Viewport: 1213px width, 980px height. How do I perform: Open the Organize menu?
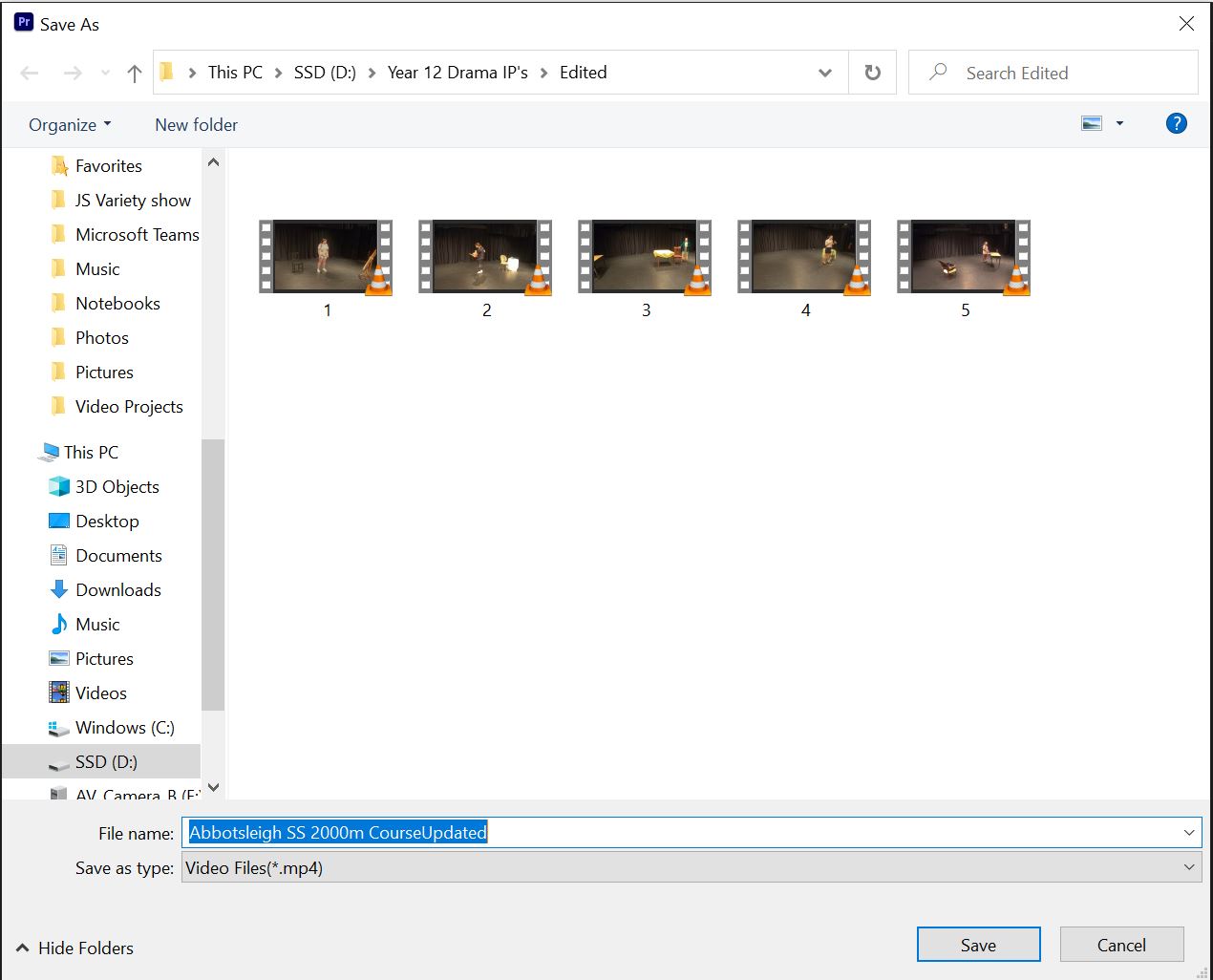click(x=68, y=124)
